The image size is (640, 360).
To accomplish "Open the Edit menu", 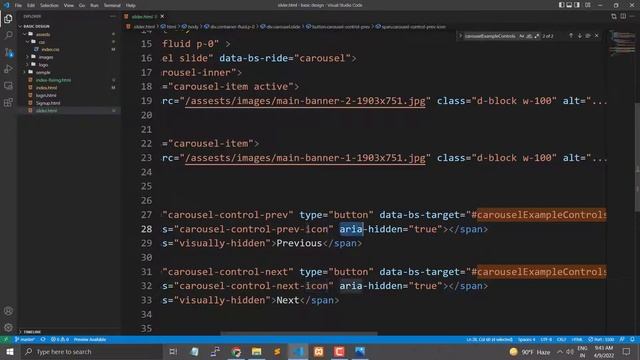I will tap(31, 5).
